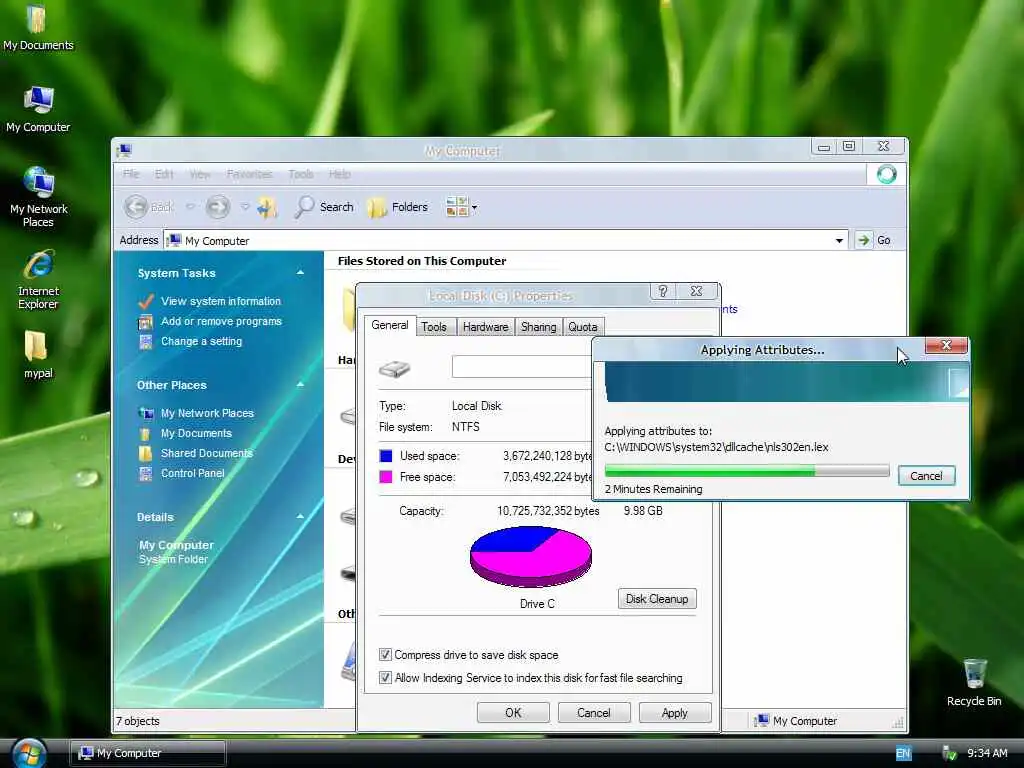Click the Back arrow in My Computer toolbar
The height and width of the screenshot is (768, 1024).
tap(136, 207)
